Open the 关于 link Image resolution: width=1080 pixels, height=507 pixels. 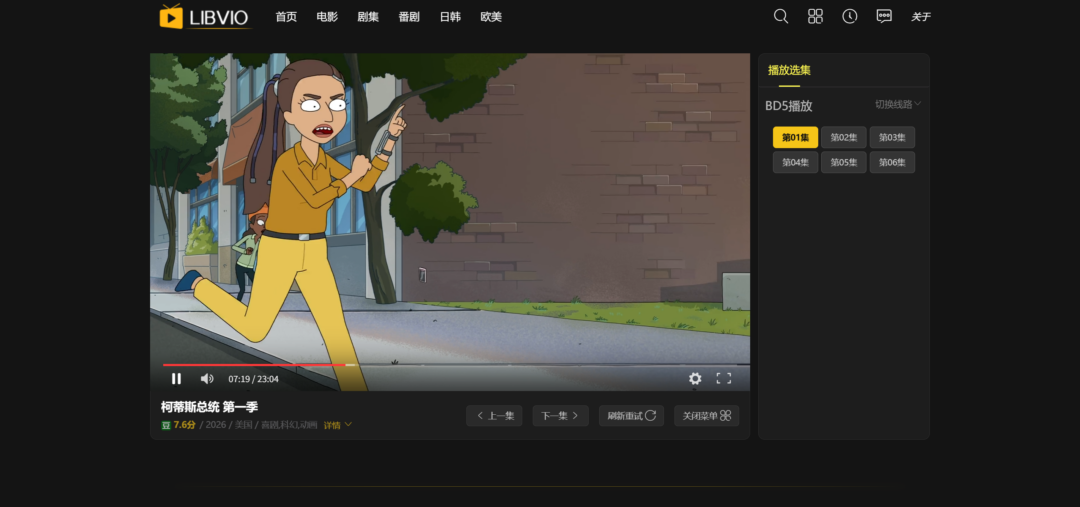pos(921,17)
